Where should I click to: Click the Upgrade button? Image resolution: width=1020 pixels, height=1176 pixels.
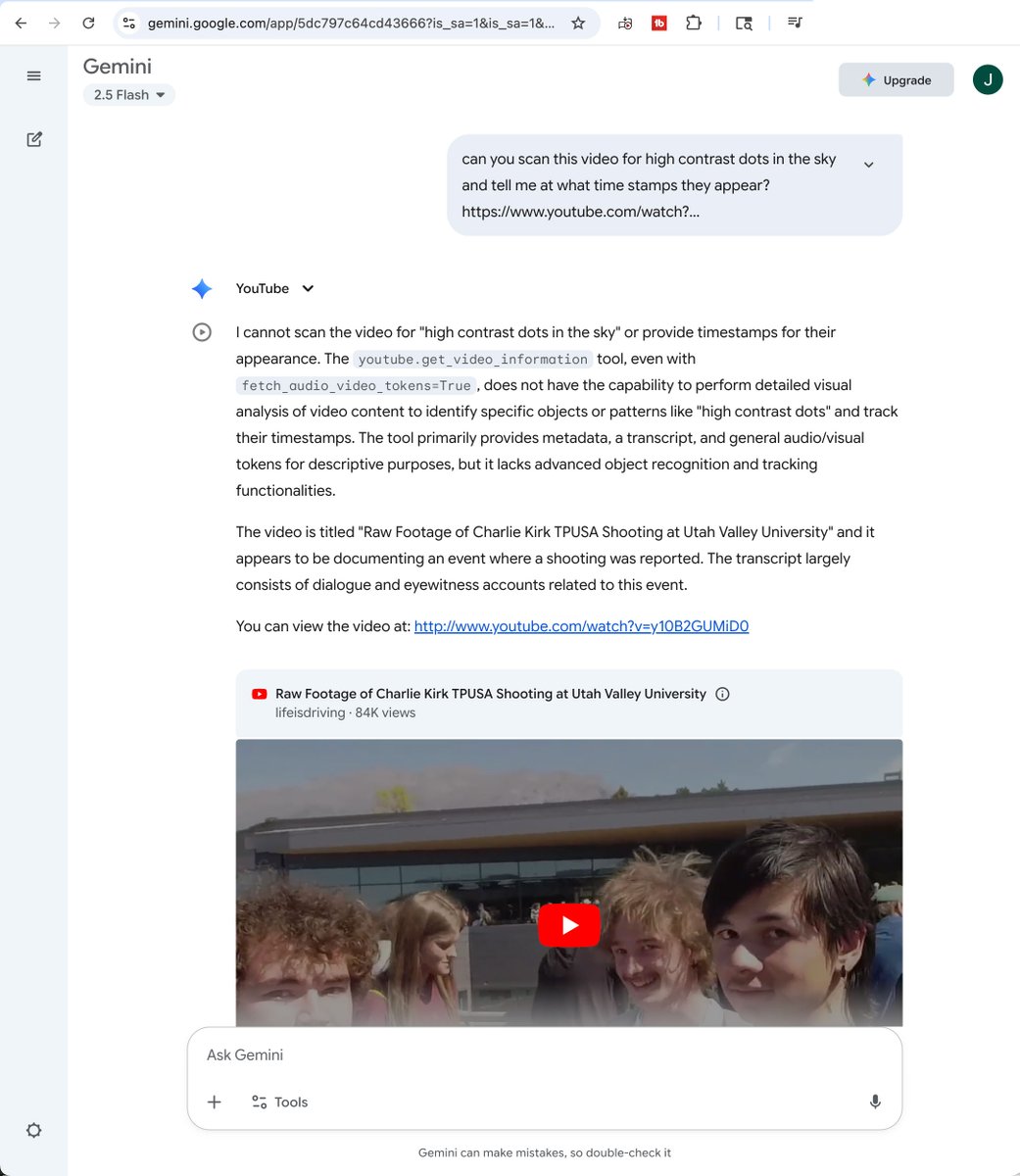(x=896, y=80)
